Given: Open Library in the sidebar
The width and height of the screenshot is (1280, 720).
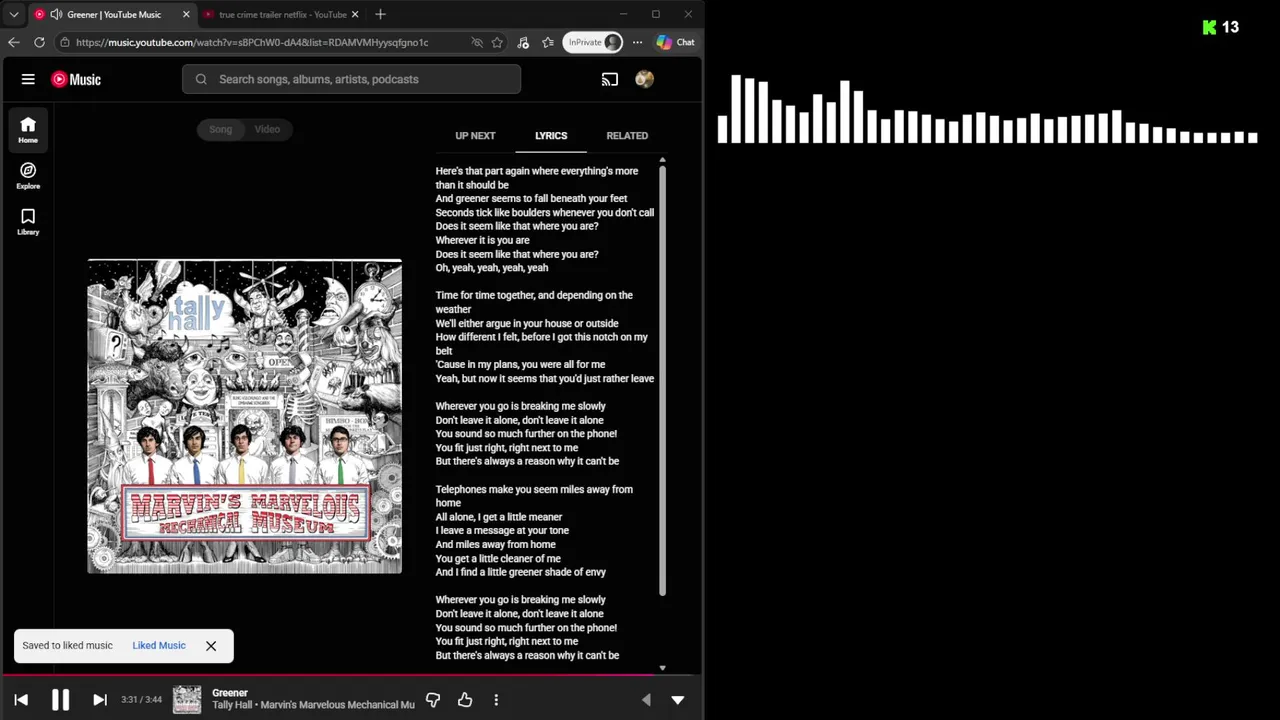Looking at the screenshot, I should [28, 222].
